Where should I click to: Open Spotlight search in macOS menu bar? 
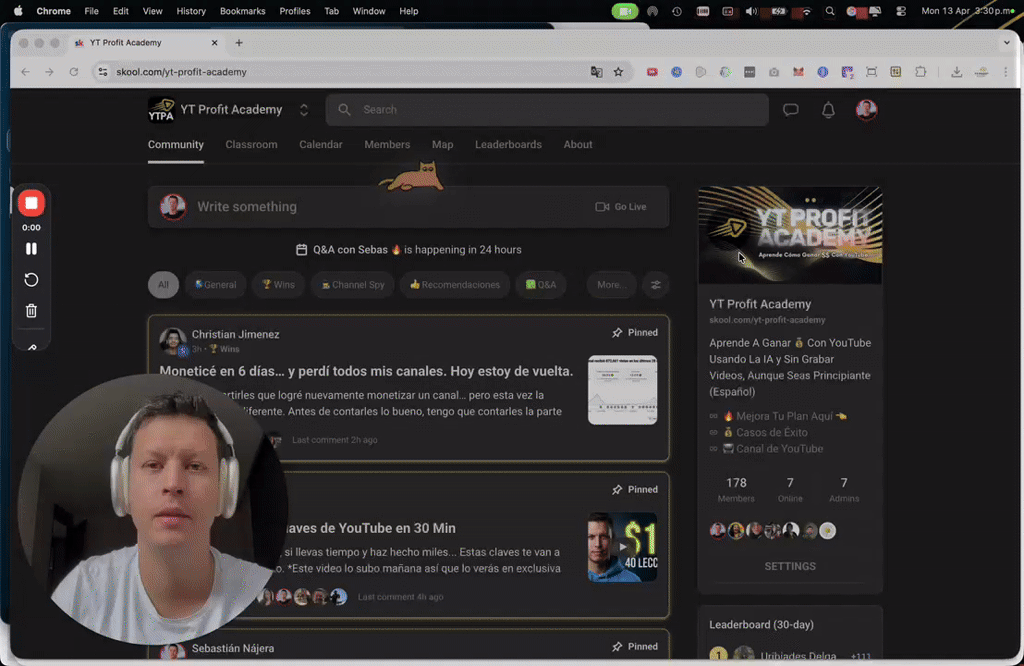click(x=829, y=11)
